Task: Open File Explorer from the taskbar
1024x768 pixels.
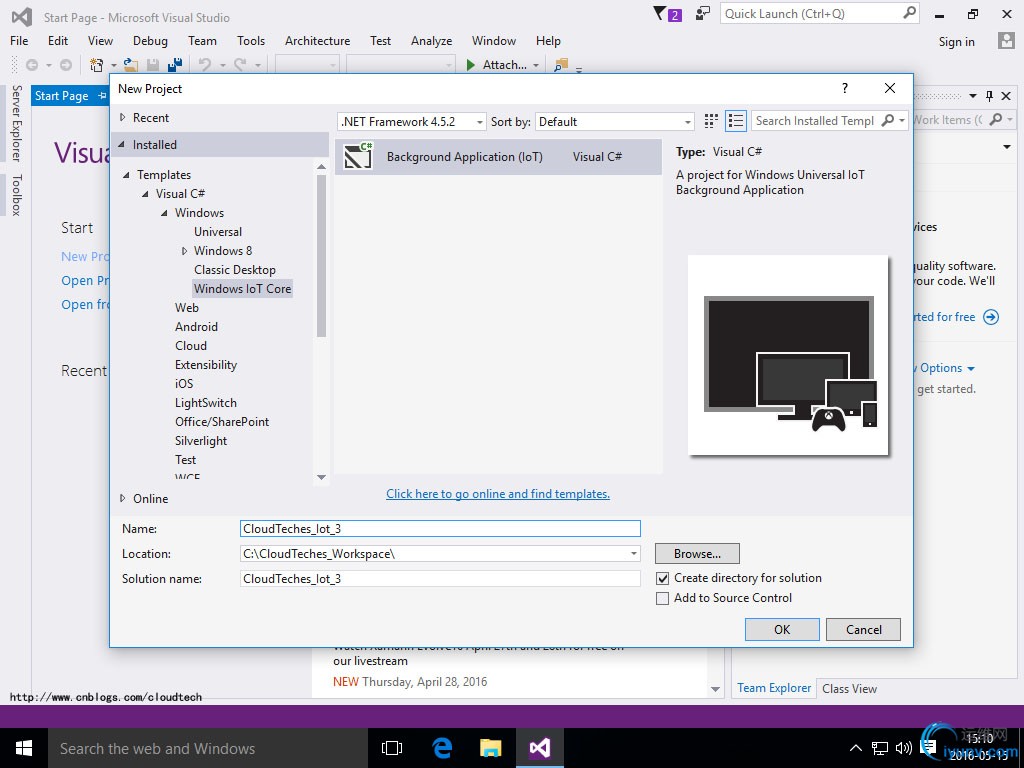Action: coord(490,748)
